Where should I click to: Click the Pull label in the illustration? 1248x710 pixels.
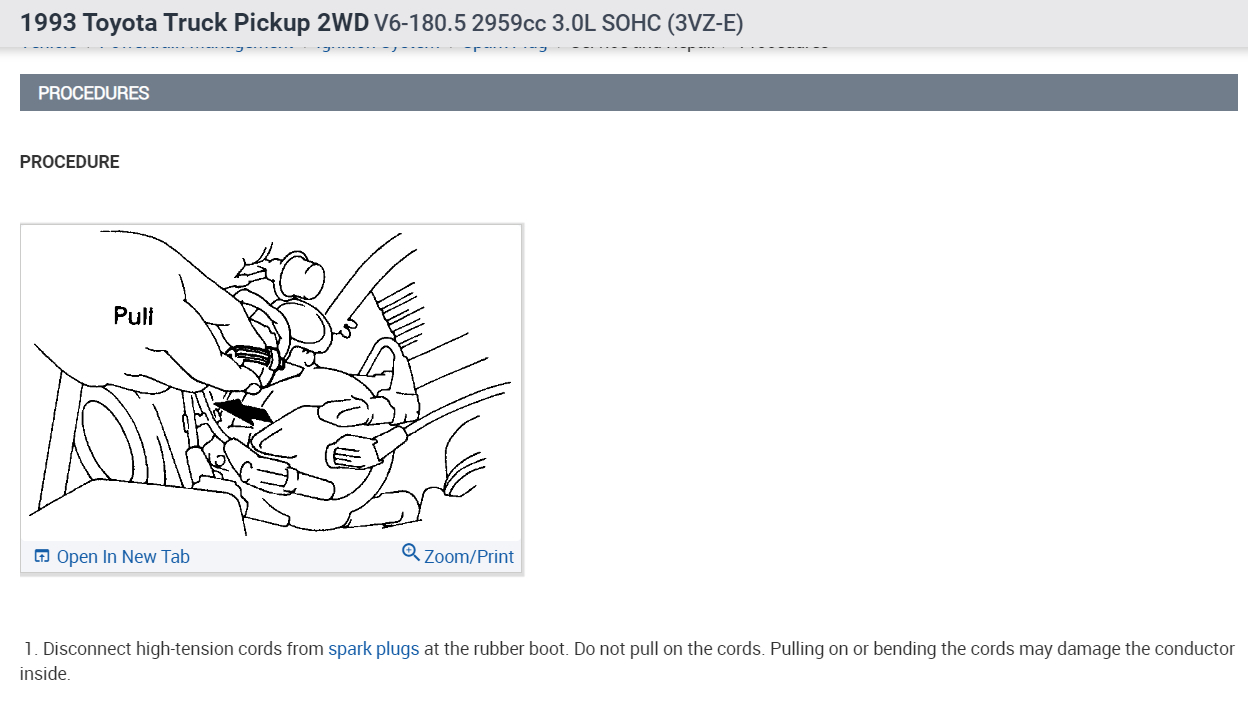point(133,316)
